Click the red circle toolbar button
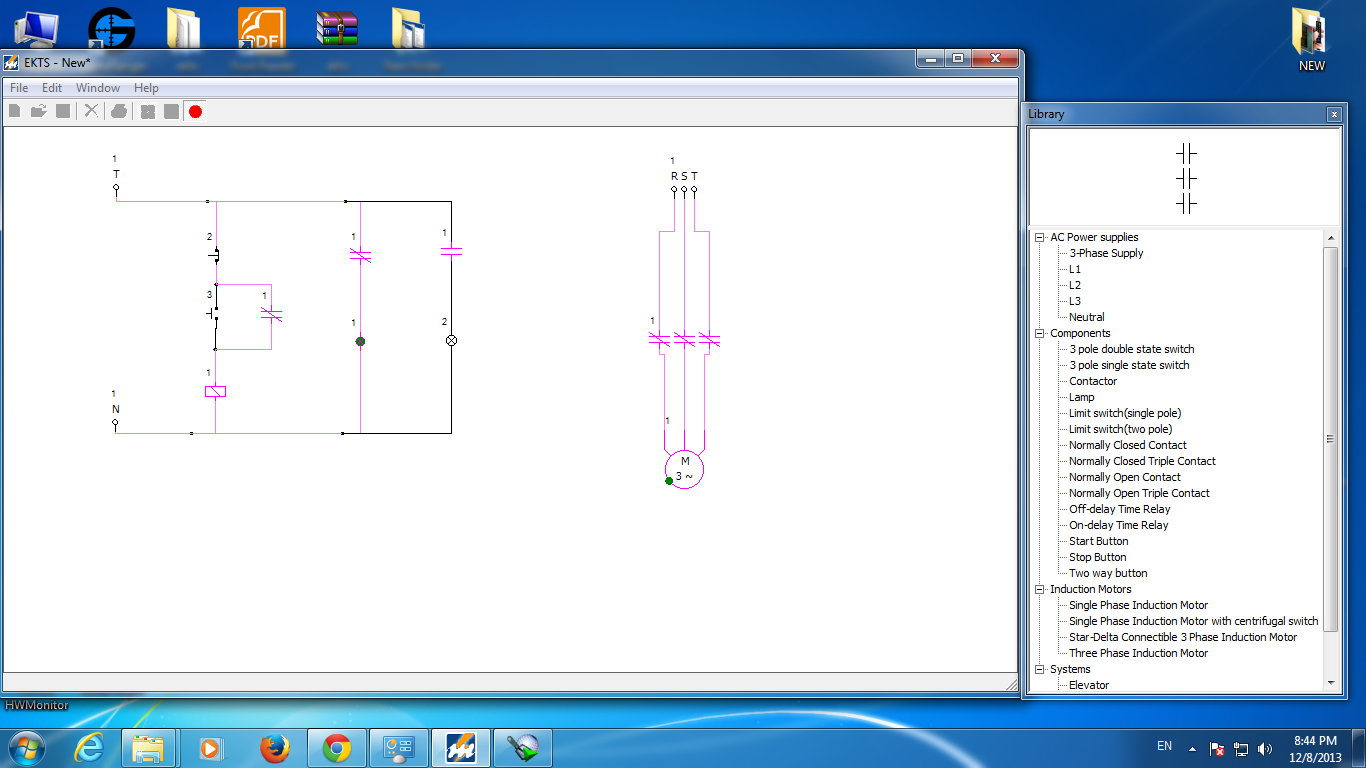Image resolution: width=1366 pixels, height=768 pixels. click(195, 111)
